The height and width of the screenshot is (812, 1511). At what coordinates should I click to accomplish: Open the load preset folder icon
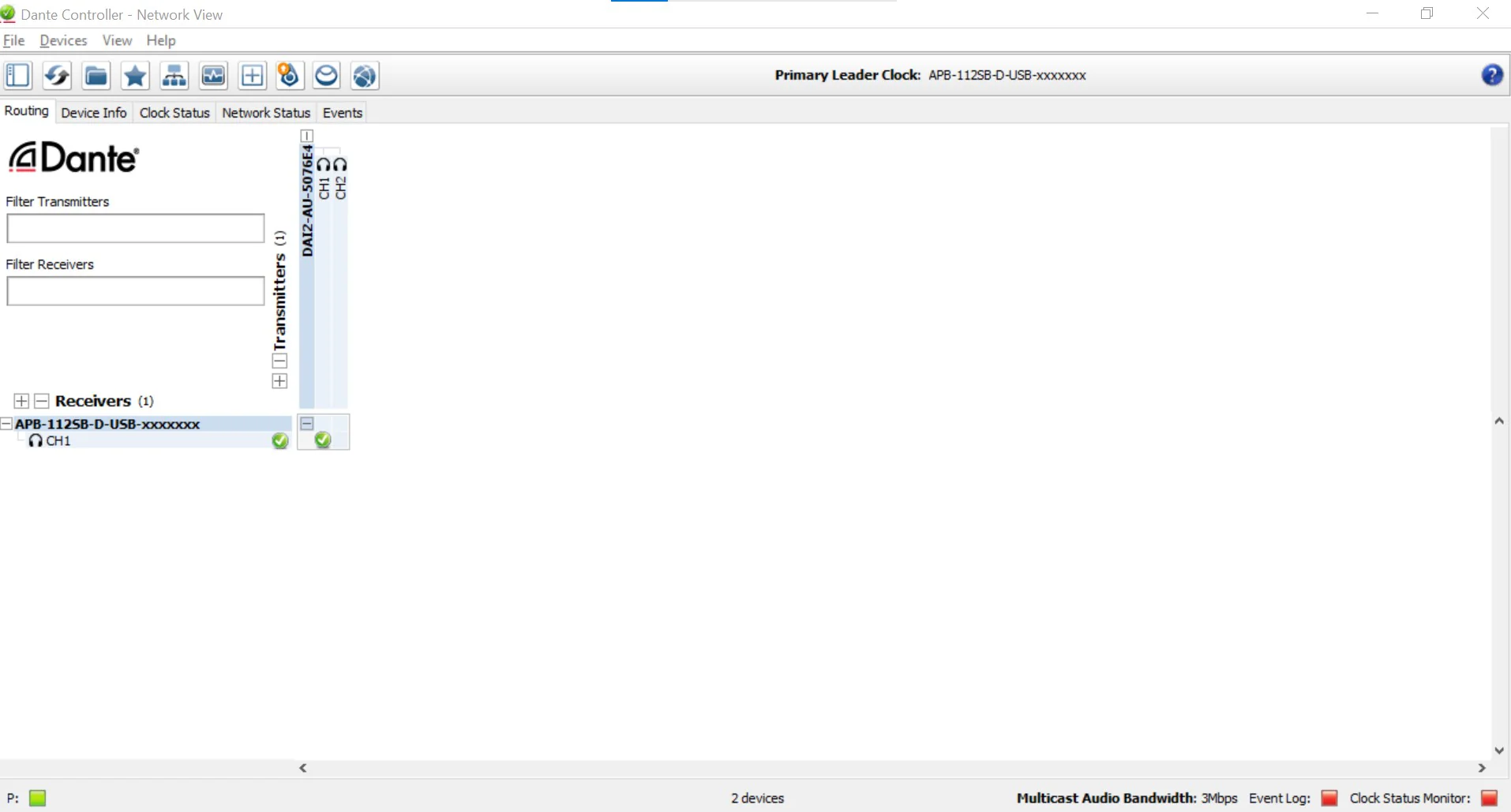(x=96, y=76)
